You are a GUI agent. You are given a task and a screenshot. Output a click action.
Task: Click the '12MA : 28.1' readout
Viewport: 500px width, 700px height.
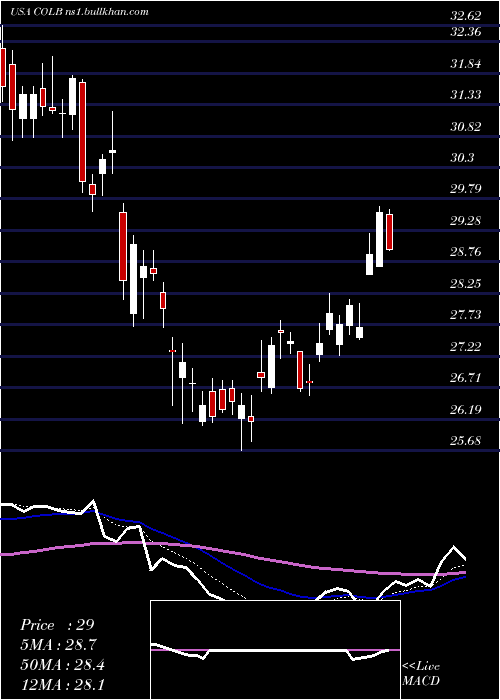(62, 685)
